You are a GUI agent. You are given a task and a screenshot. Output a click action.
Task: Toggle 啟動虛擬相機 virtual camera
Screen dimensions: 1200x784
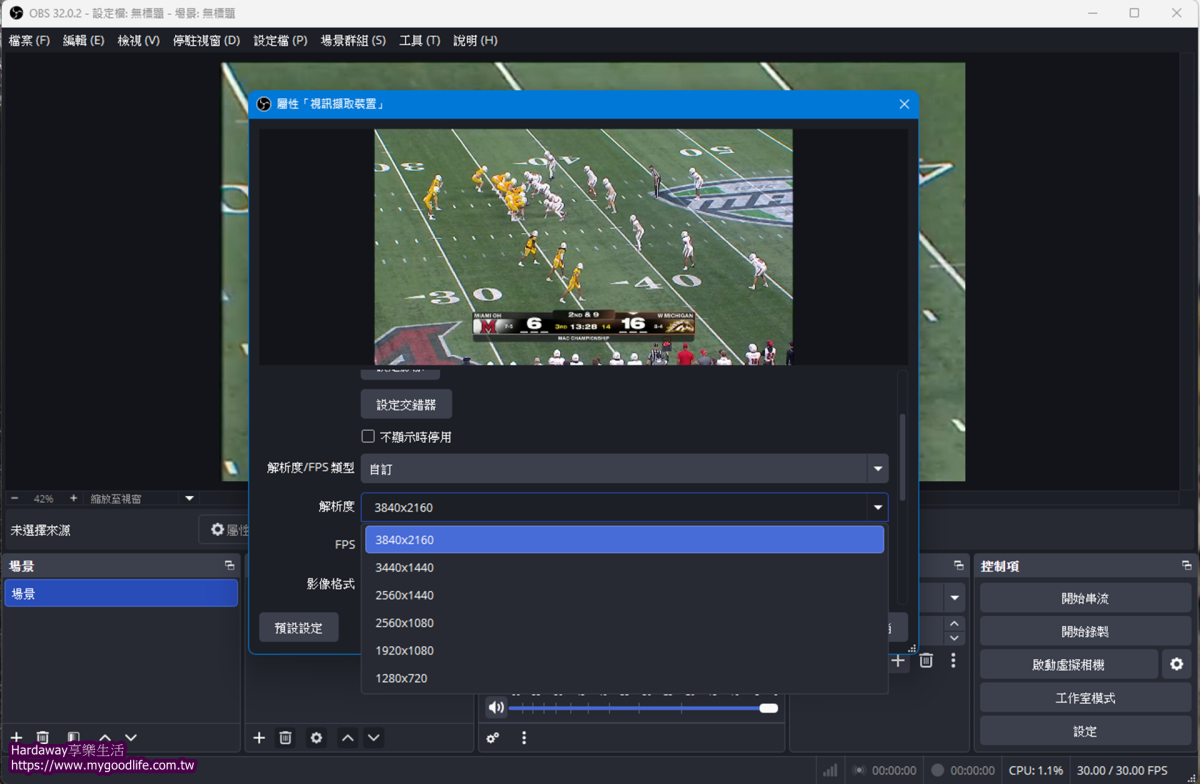[x=1068, y=664]
